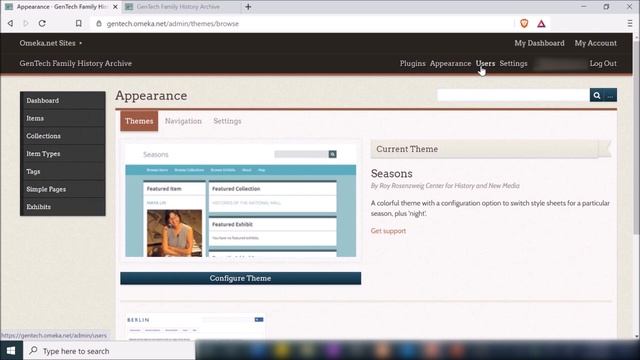Click the Windows taskbar search box
The width and height of the screenshot is (640, 360).
[109, 351]
